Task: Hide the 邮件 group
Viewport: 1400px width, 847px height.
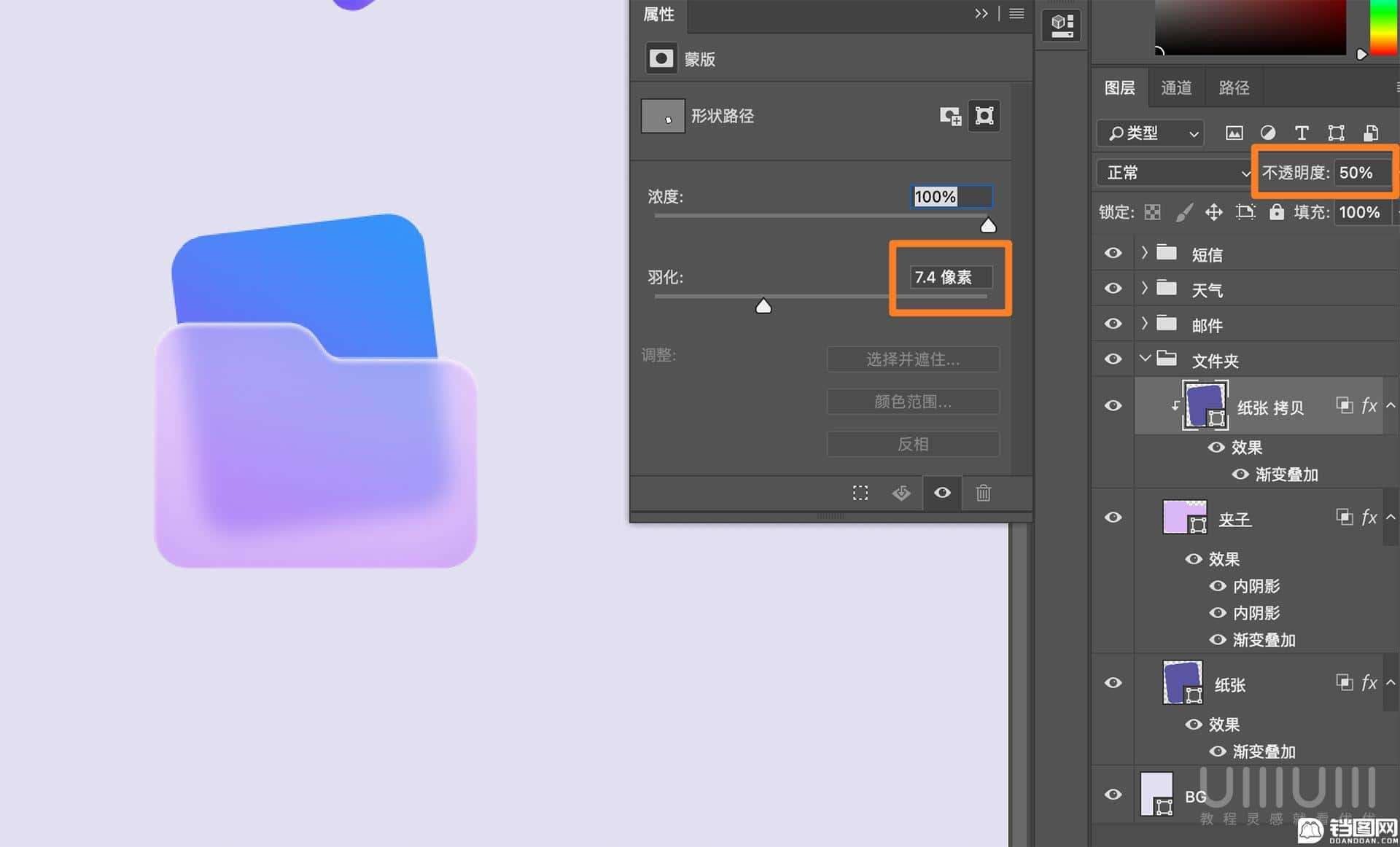Action: (x=1113, y=324)
